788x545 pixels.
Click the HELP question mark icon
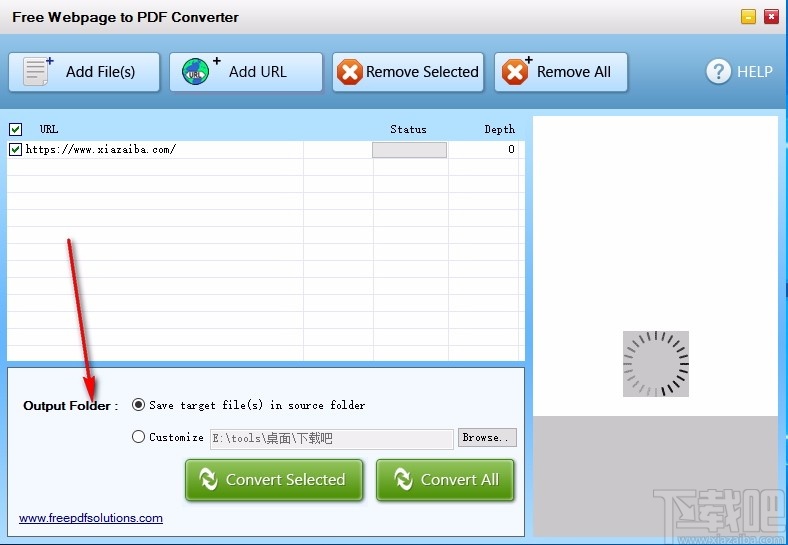[x=719, y=71]
